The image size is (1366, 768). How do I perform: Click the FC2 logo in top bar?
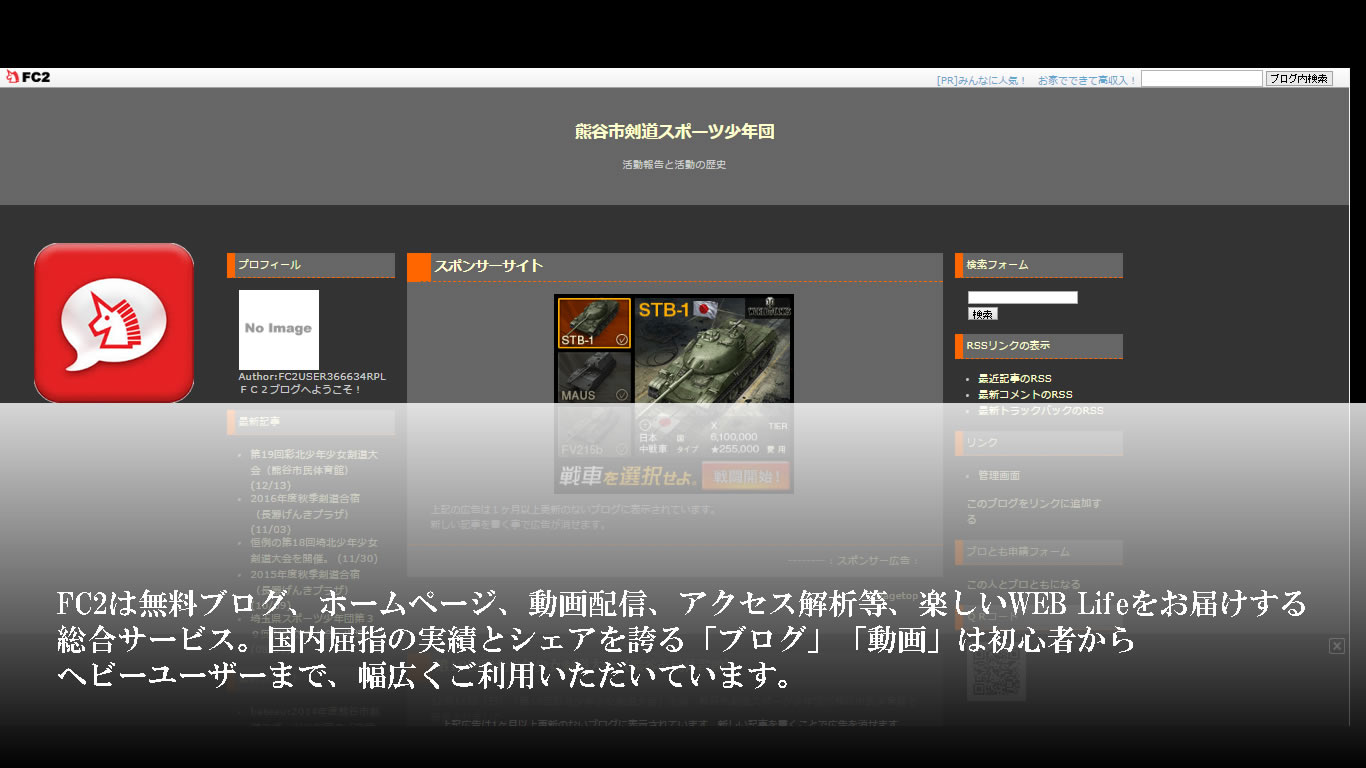(28, 77)
